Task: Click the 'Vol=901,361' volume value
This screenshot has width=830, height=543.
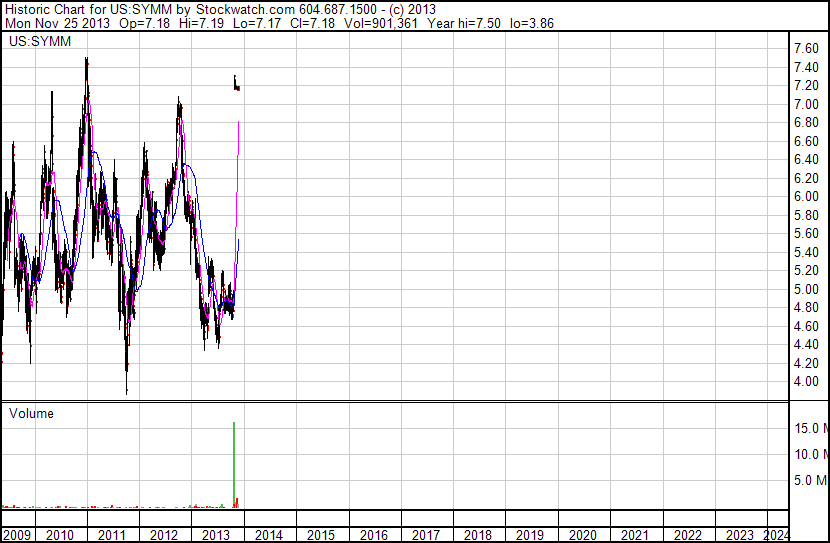Action: coord(381,23)
